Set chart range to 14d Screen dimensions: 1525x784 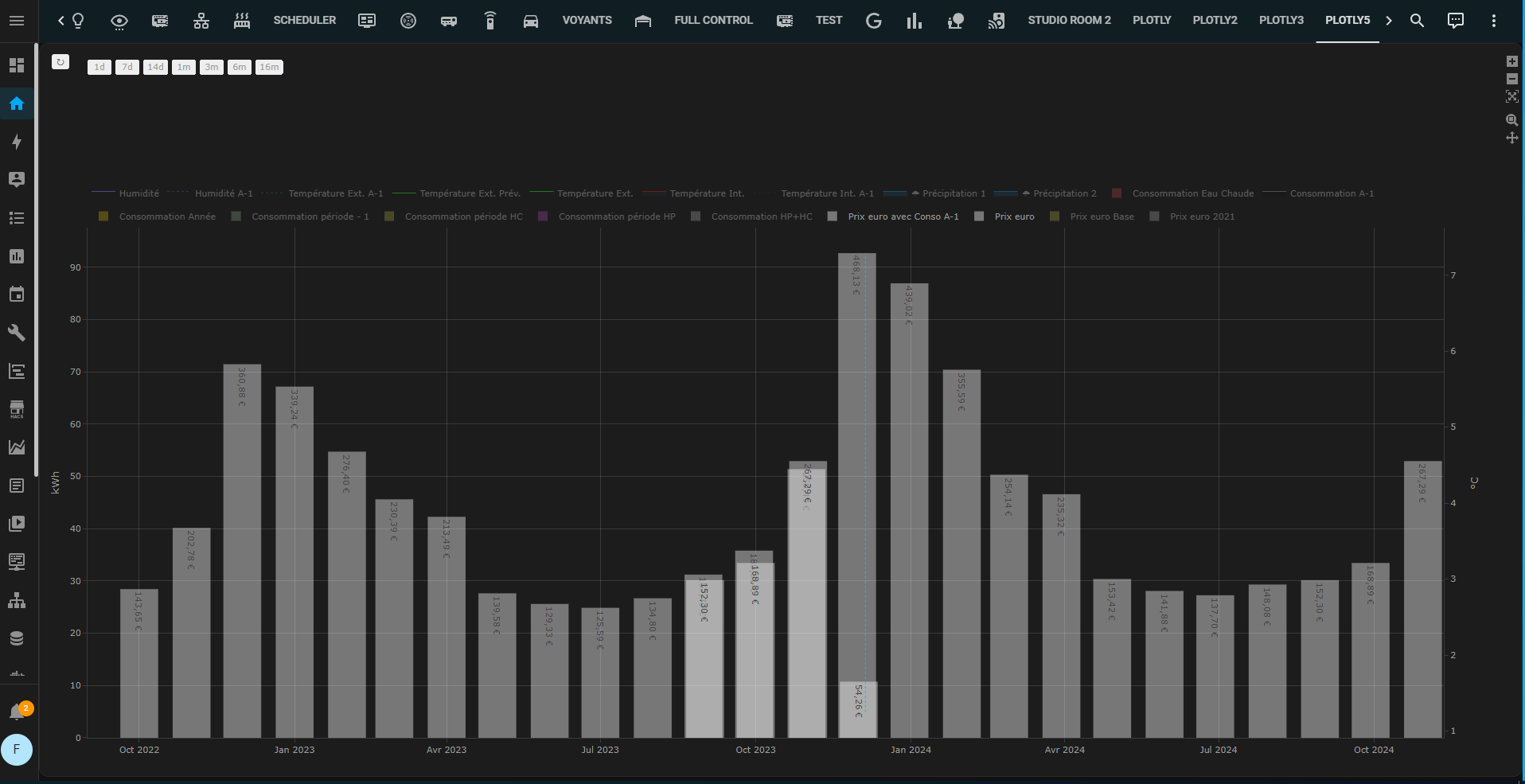155,67
